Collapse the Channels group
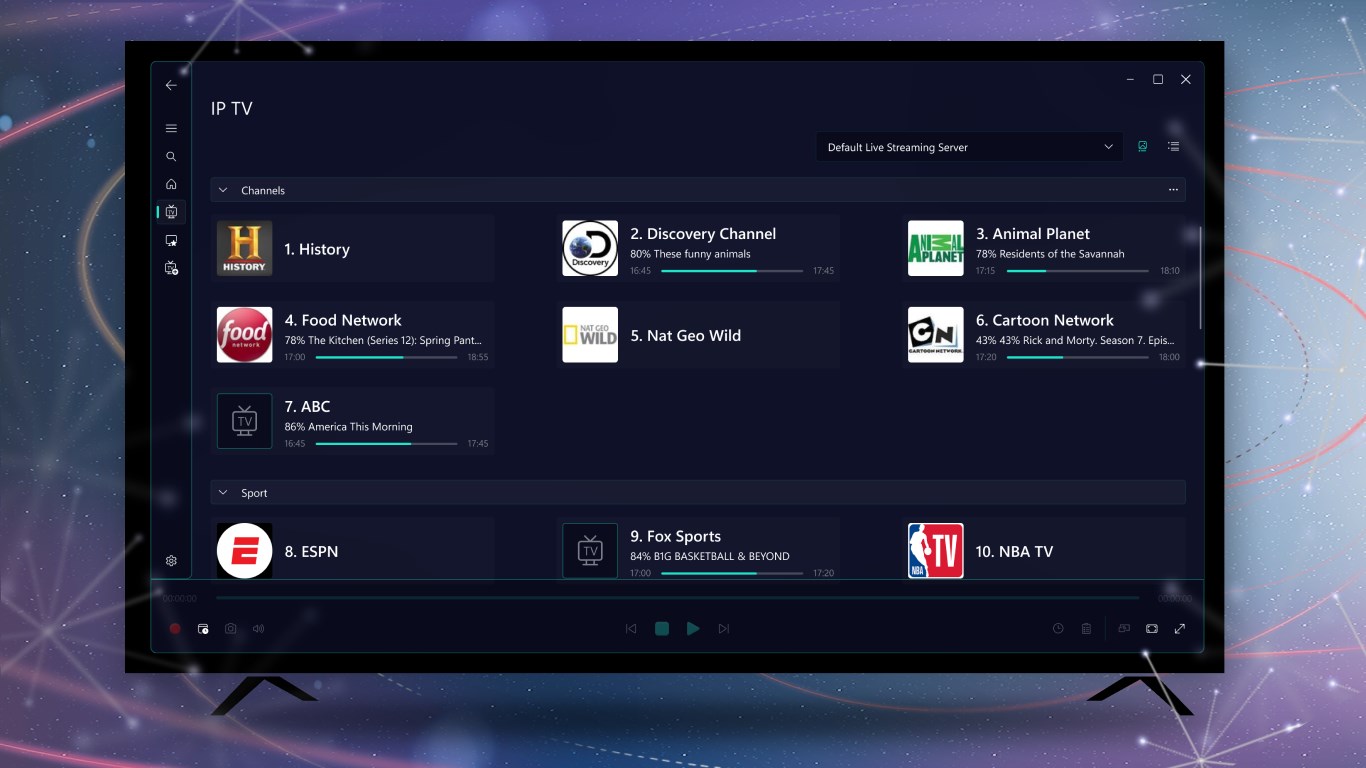Viewport: 1366px width, 768px height. coord(223,190)
